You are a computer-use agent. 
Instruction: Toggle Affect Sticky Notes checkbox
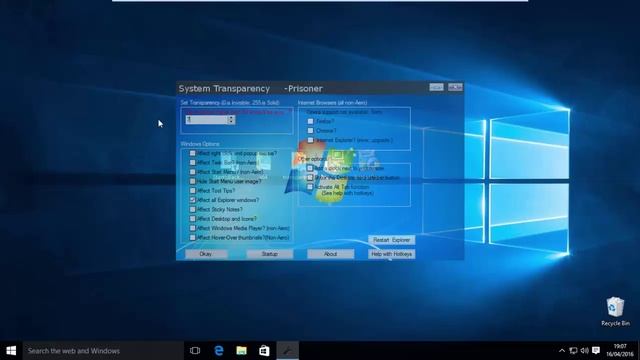193,209
